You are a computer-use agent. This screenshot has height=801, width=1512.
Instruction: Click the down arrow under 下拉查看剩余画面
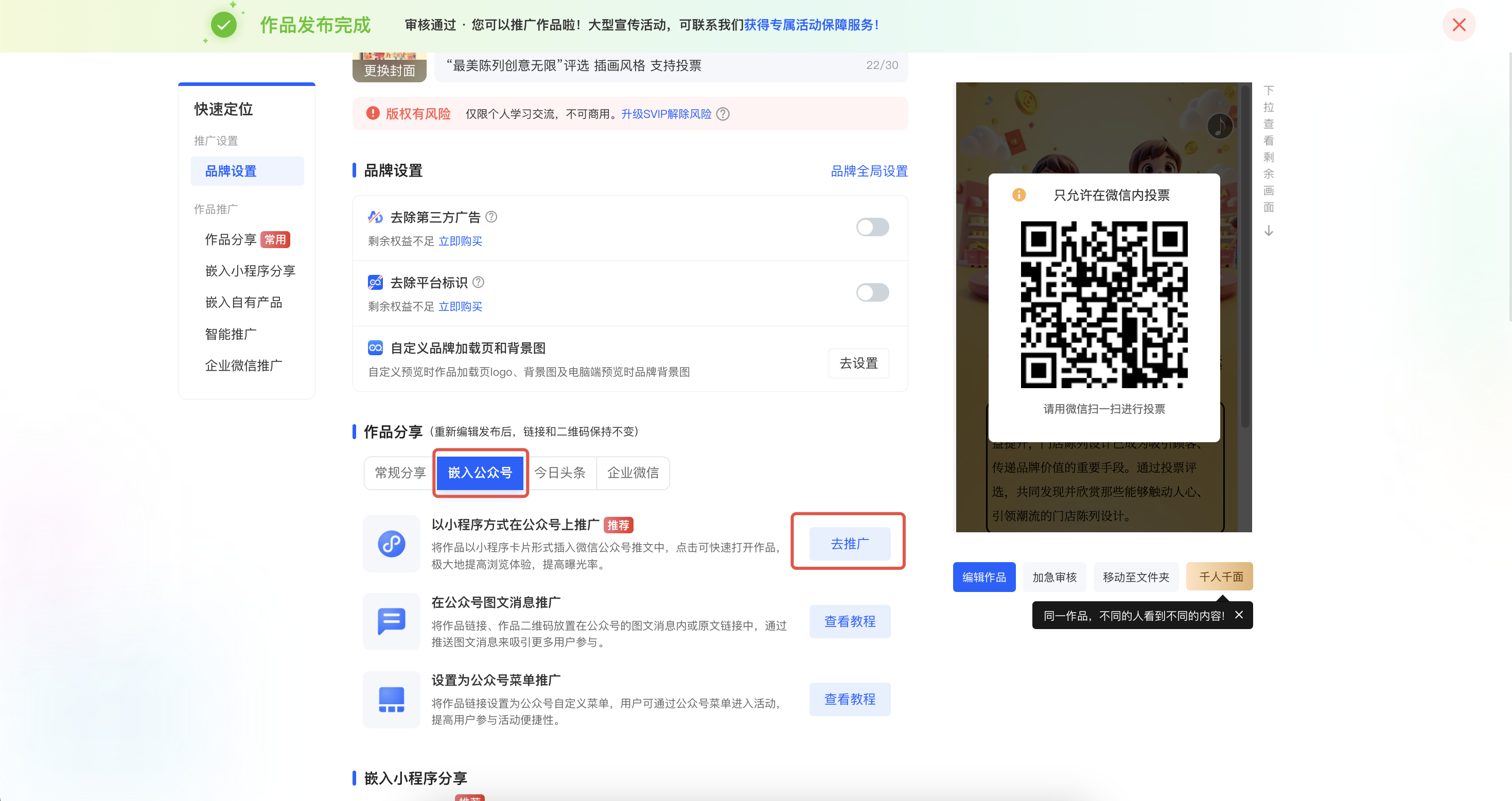click(1269, 230)
